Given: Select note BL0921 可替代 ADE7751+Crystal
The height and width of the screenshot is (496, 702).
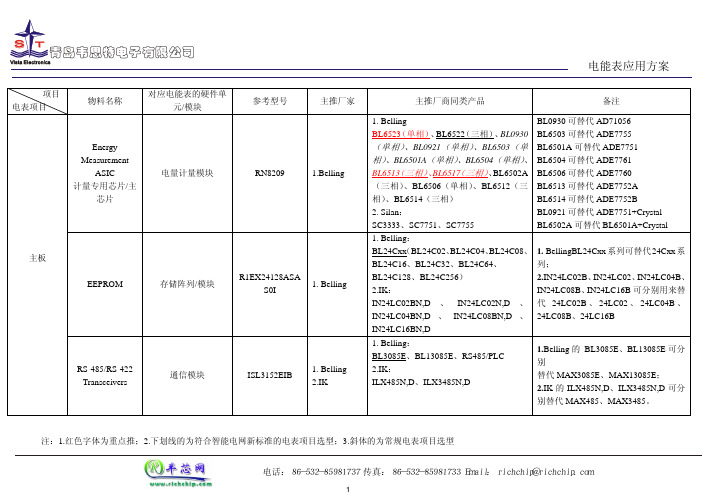Looking at the screenshot, I should click(x=599, y=212).
